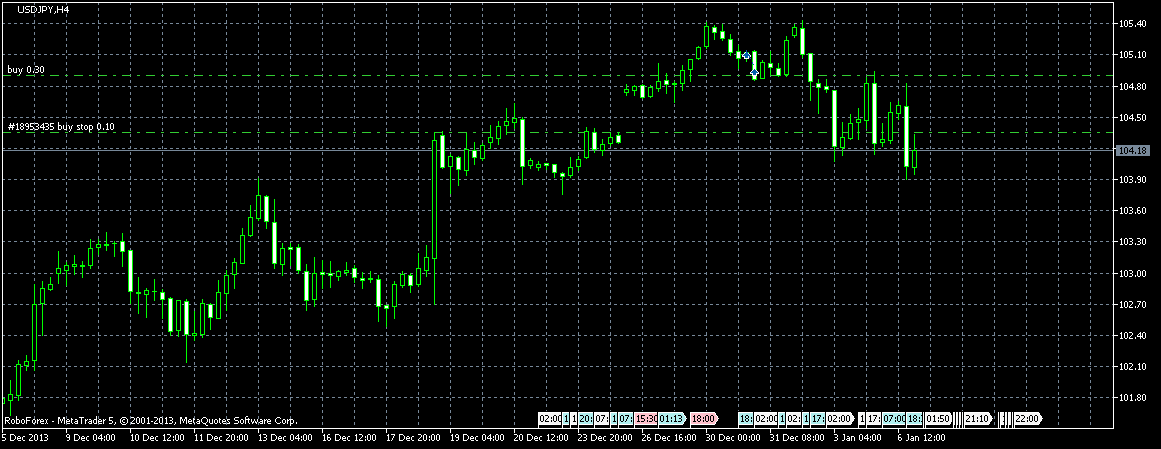1161x449 pixels.
Task: Click the 103.60 price scale label
Action: click(1133, 210)
